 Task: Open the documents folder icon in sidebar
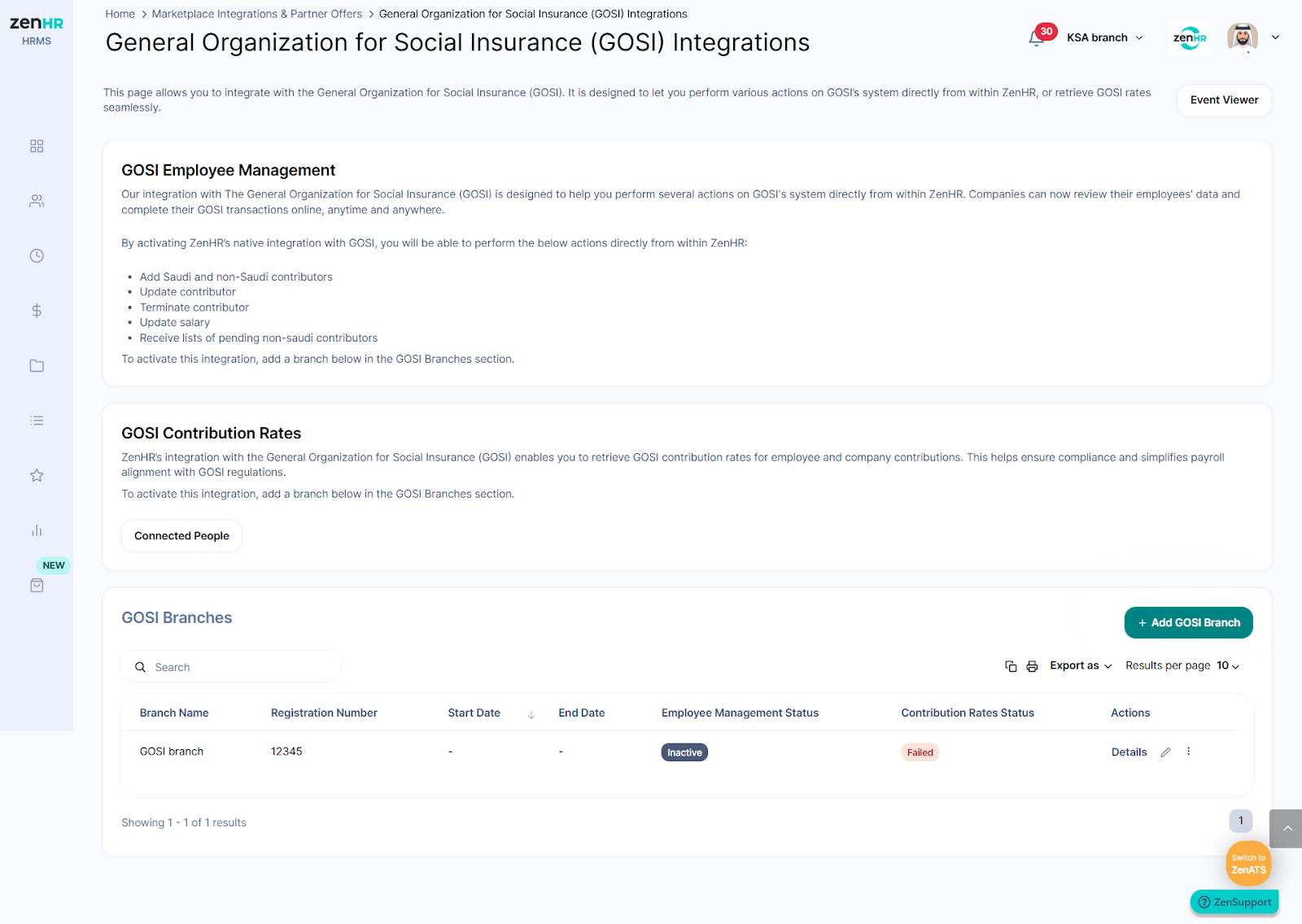pyautogui.click(x=37, y=366)
